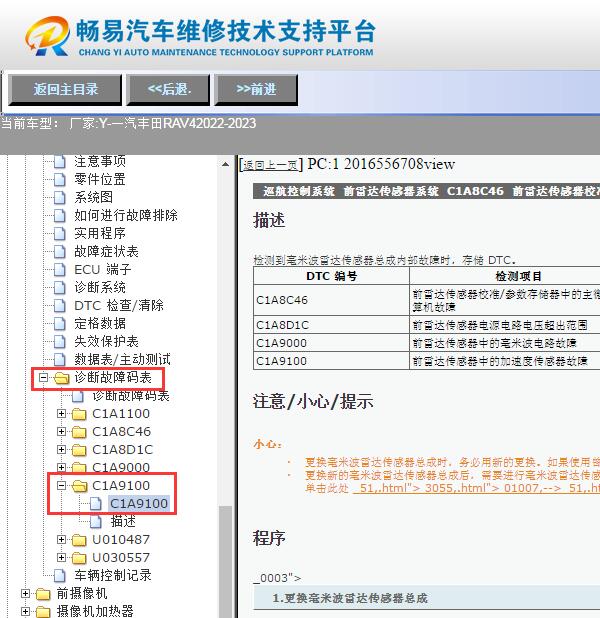
Task: Click the 摄像机加热器 folder icon
Action: point(43,611)
